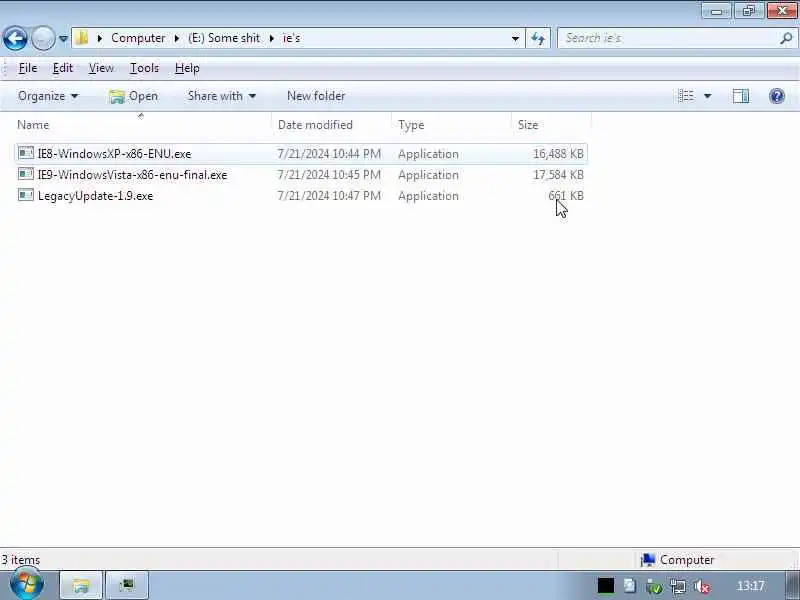Screen dimensions: 800x600
Task: Open the Help menu
Action: click(x=187, y=68)
